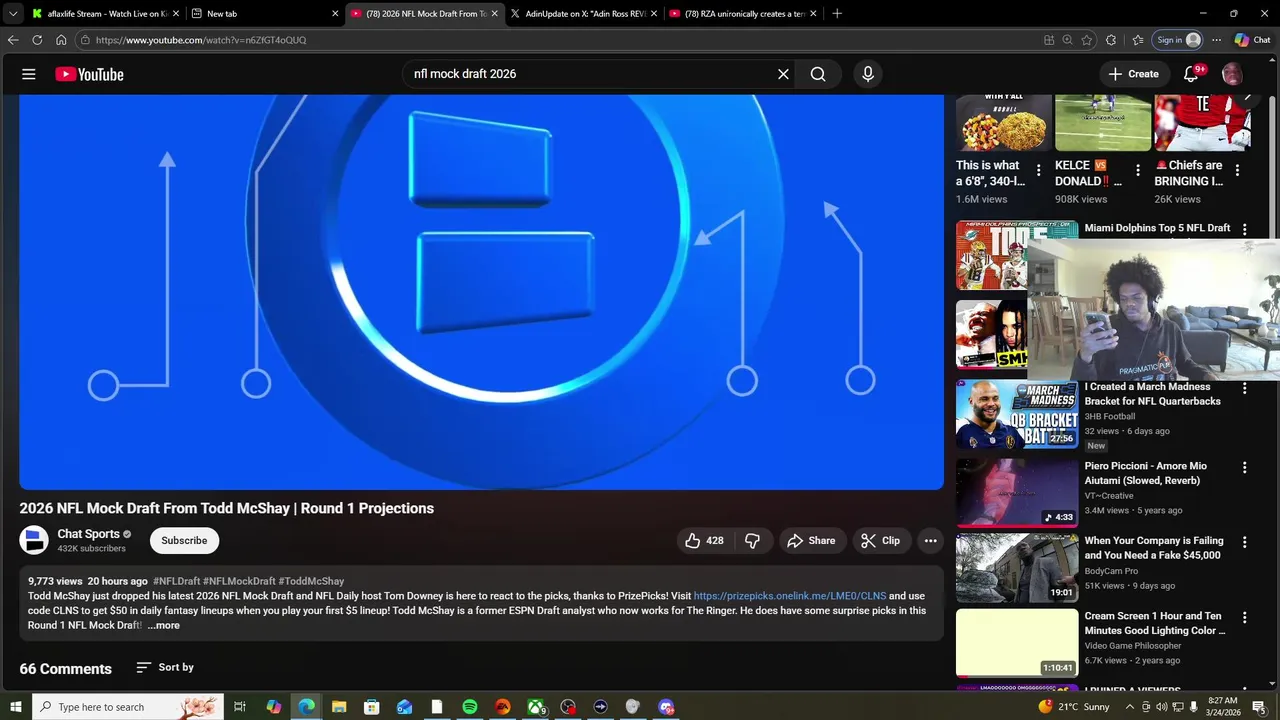Viewport: 1280px width, 720px height.
Task: Open more actions ellipsis under the video
Action: (x=930, y=540)
